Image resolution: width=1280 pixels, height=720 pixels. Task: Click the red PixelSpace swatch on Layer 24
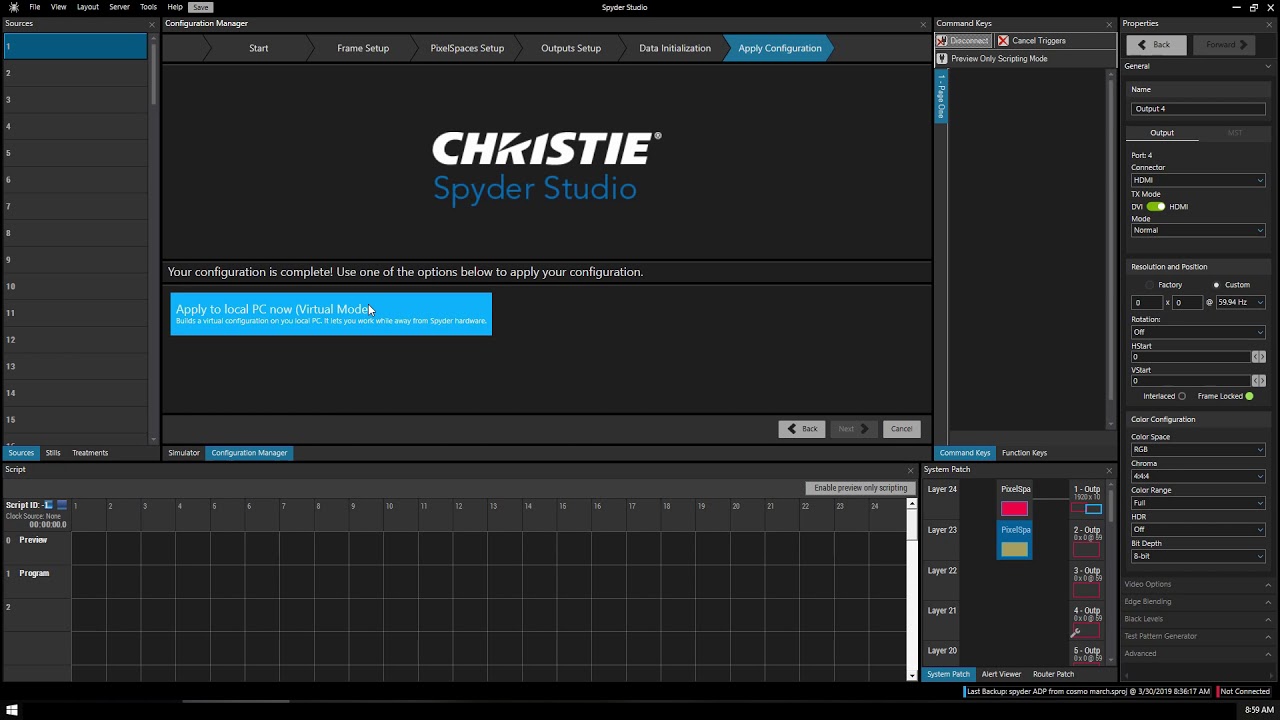(1014, 509)
